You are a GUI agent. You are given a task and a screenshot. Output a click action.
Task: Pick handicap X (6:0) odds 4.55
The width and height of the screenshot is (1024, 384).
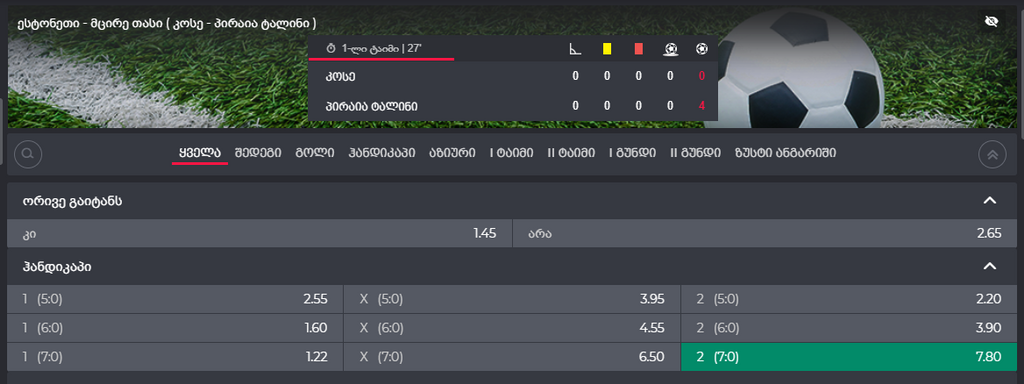pos(512,328)
